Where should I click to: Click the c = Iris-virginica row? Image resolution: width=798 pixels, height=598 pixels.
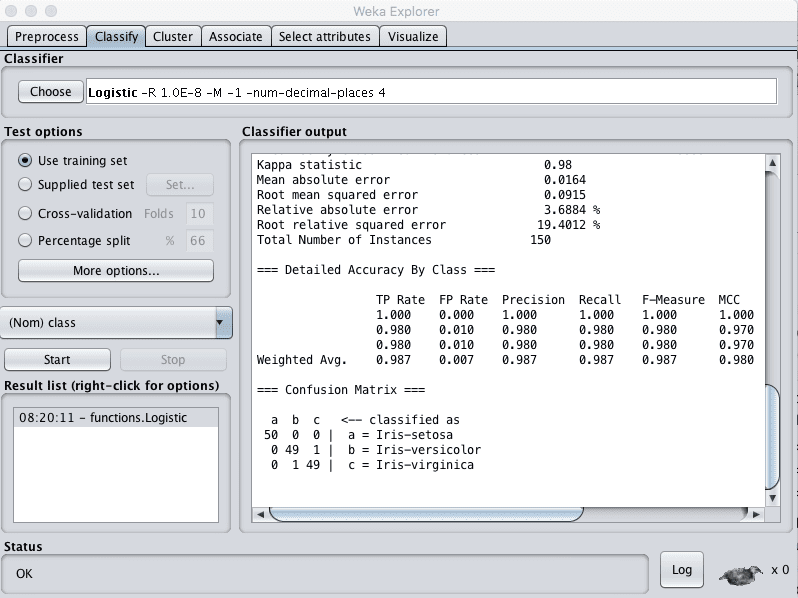tap(372, 465)
